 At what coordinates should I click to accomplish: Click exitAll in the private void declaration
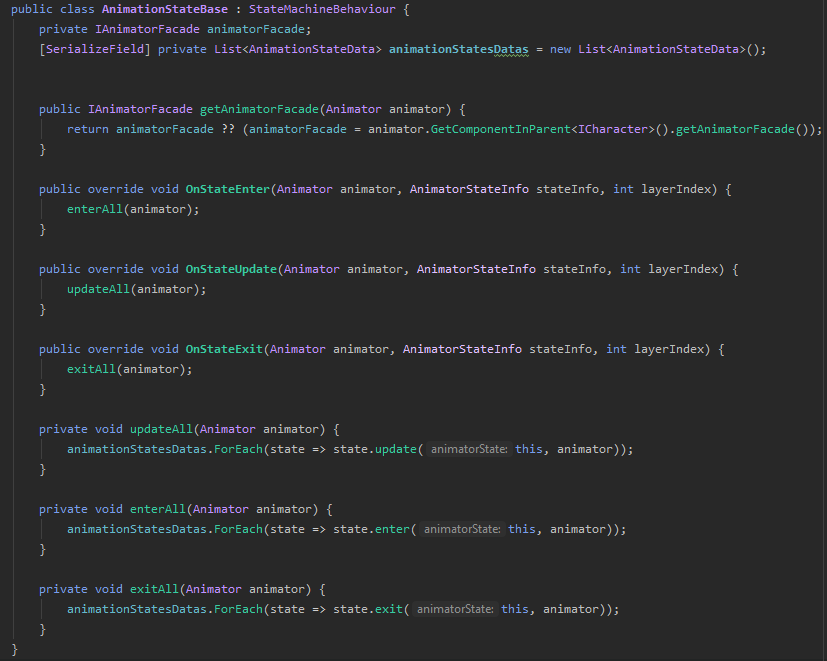tap(154, 589)
